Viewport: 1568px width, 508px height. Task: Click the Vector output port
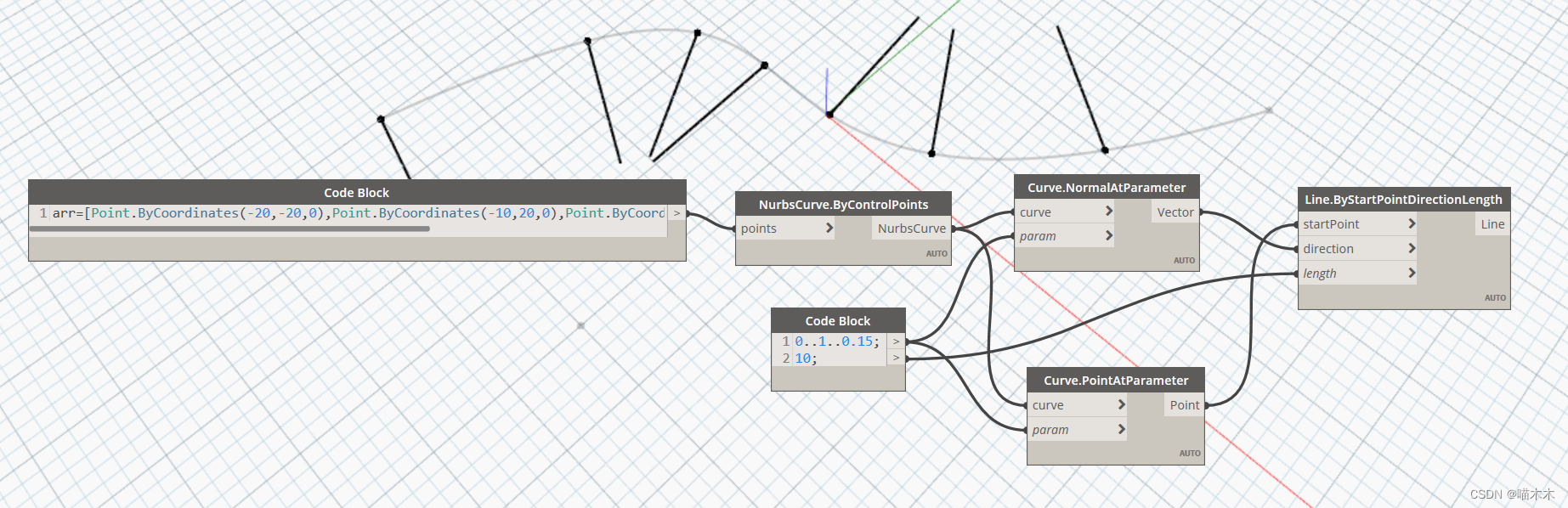click(1175, 212)
